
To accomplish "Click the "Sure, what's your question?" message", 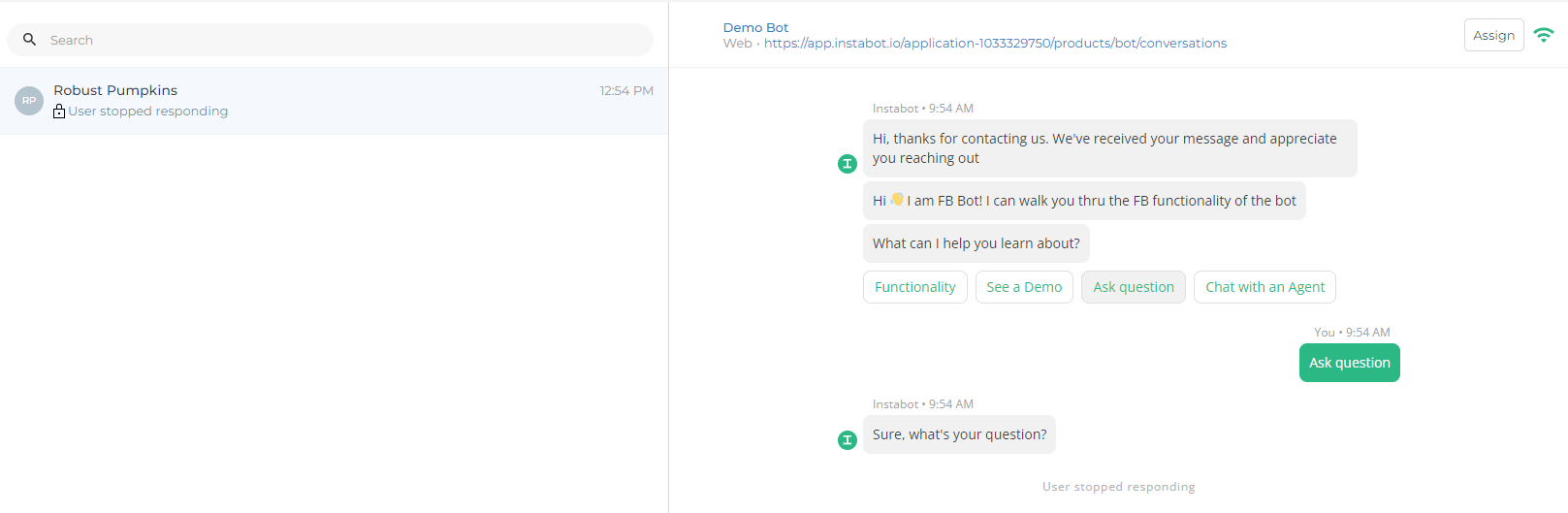I will coord(959,434).
